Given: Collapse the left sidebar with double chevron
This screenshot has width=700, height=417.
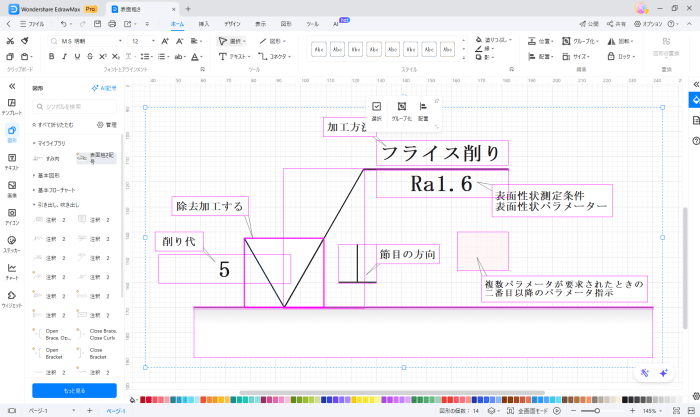Looking at the screenshot, I should point(12,86).
